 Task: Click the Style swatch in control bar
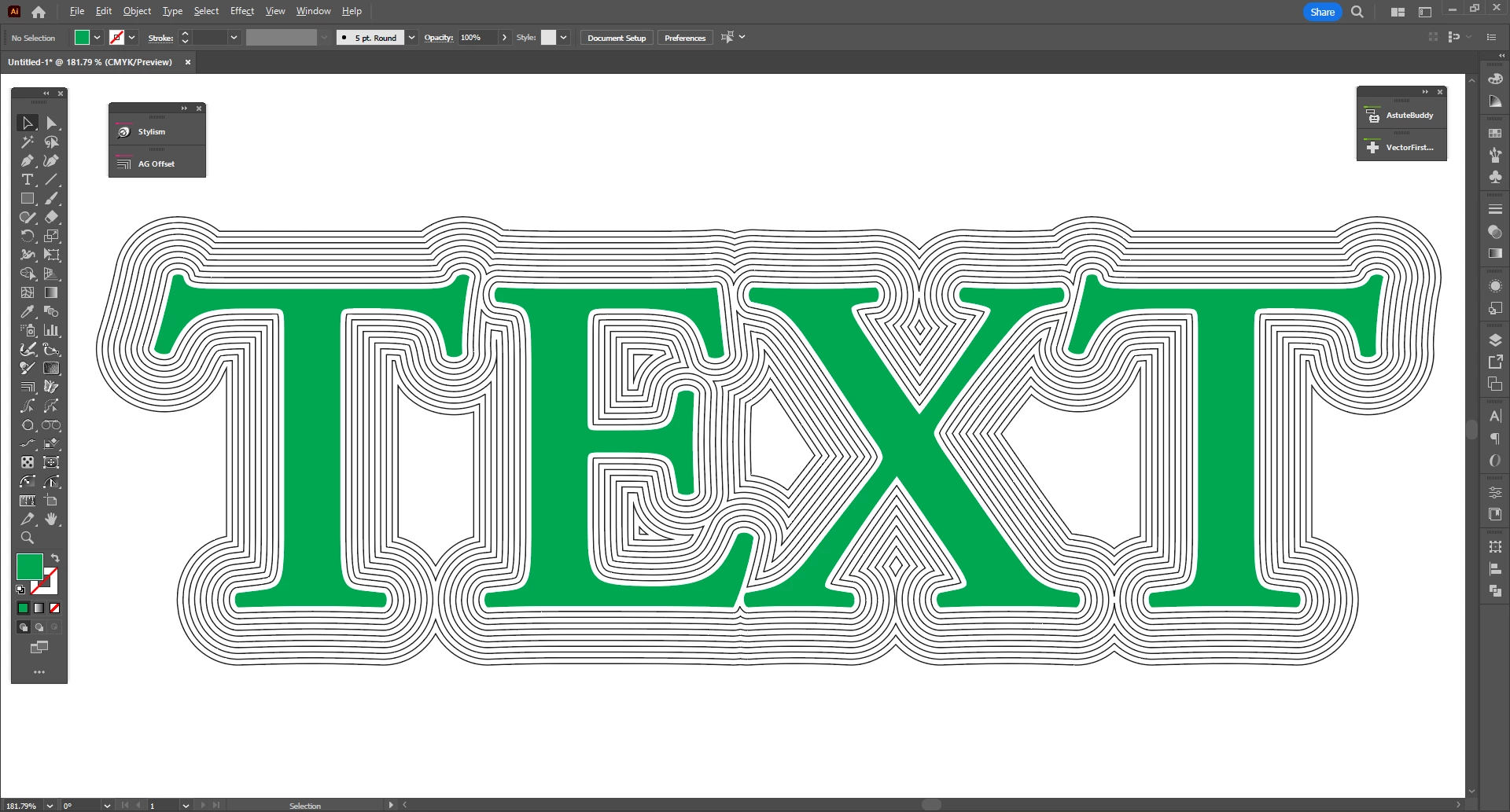tap(548, 38)
